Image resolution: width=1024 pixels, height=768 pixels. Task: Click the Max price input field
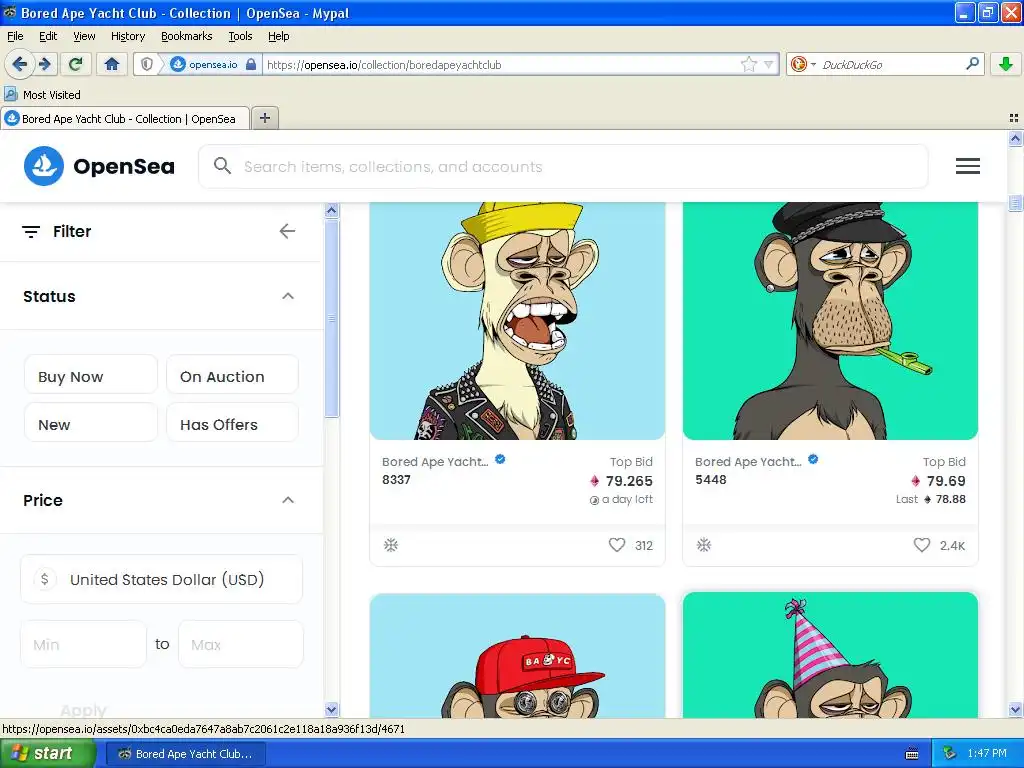240,644
